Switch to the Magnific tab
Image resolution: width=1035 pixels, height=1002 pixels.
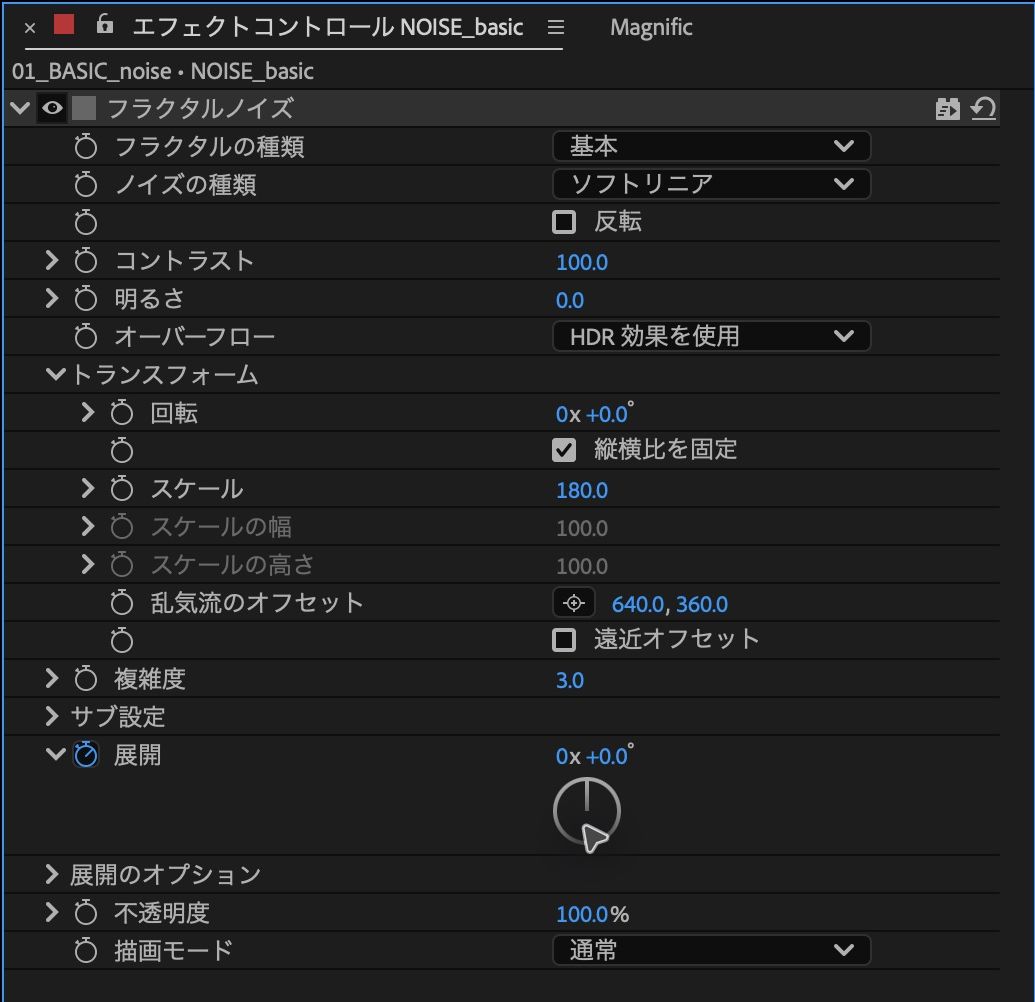pos(651,27)
